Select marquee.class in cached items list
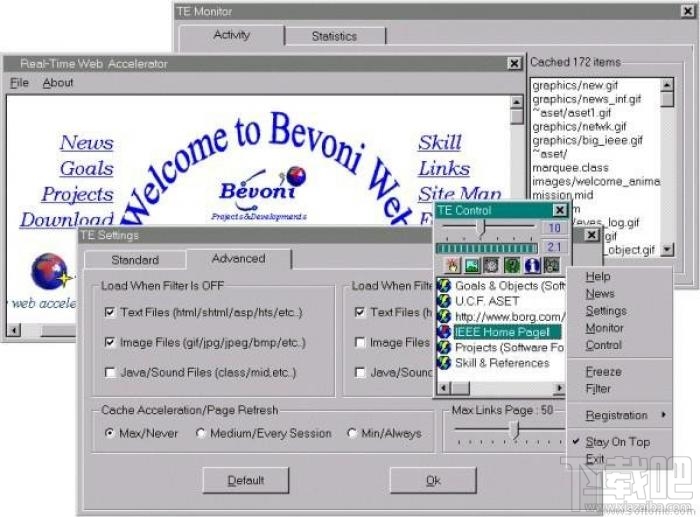700x517 pixels. click(570, 168)
